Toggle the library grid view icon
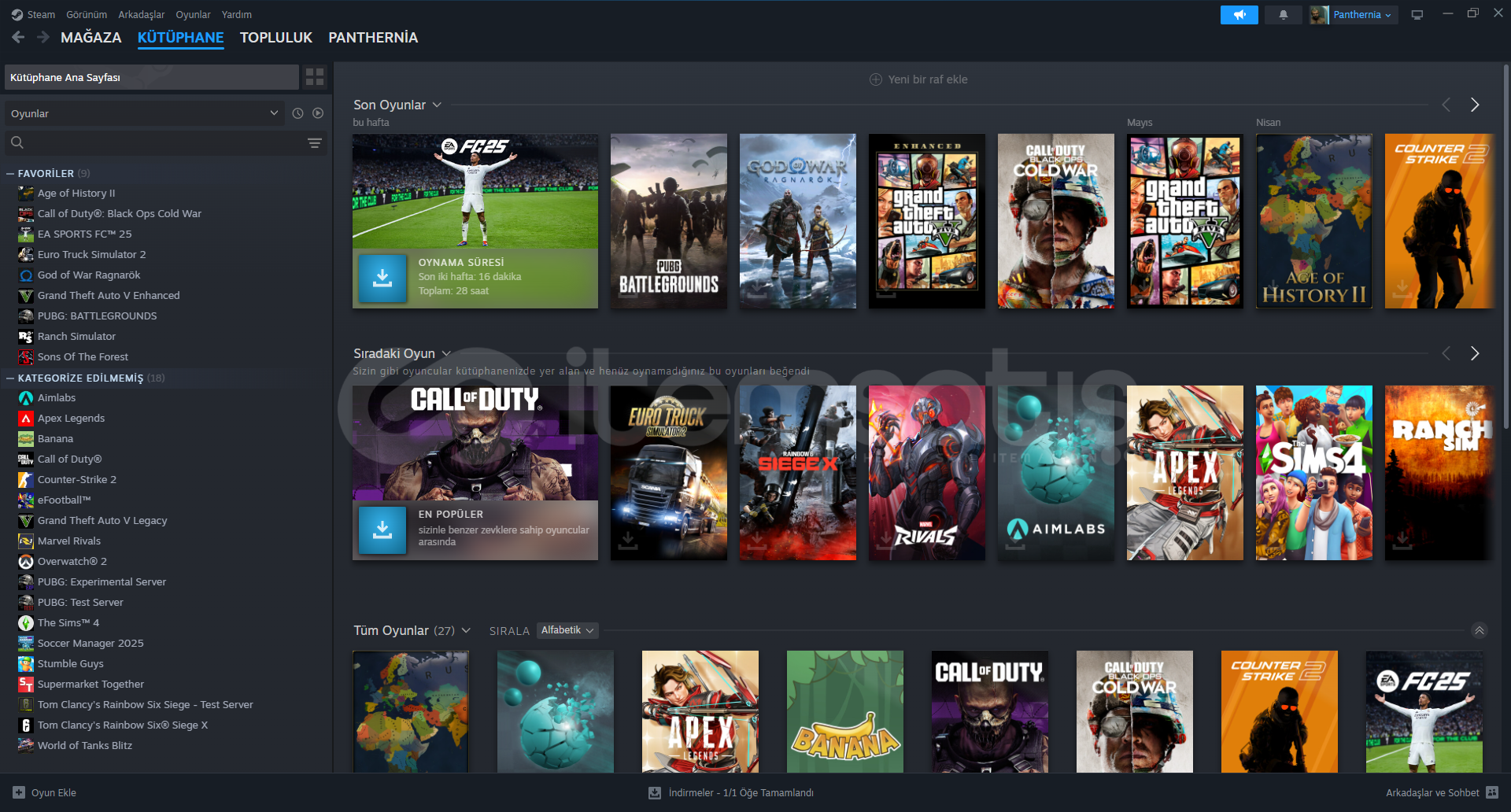Image resolution: width=1511 pixels, height=812 pixels. click(x=315, y=76)
